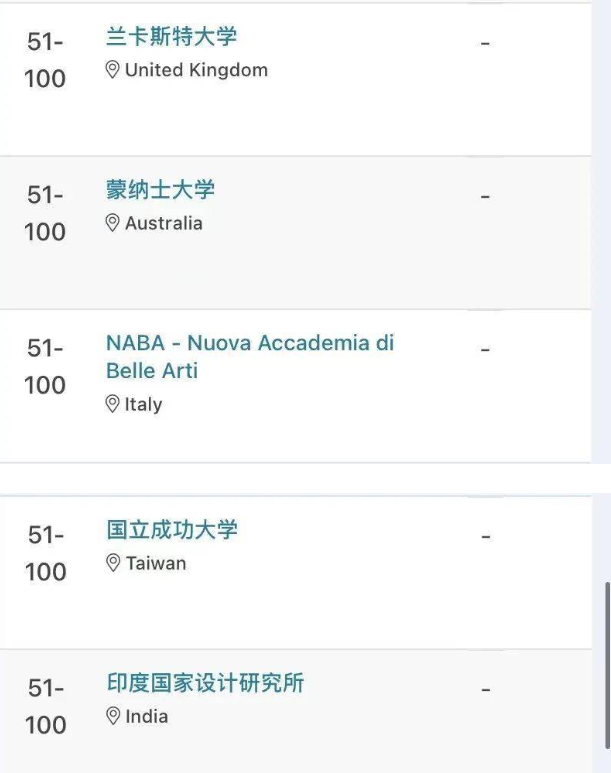Image resolution: width=611 pixels, height=773 pixels.
Task: Click the dash score in NABA row
Action: [x=485, y=350]
